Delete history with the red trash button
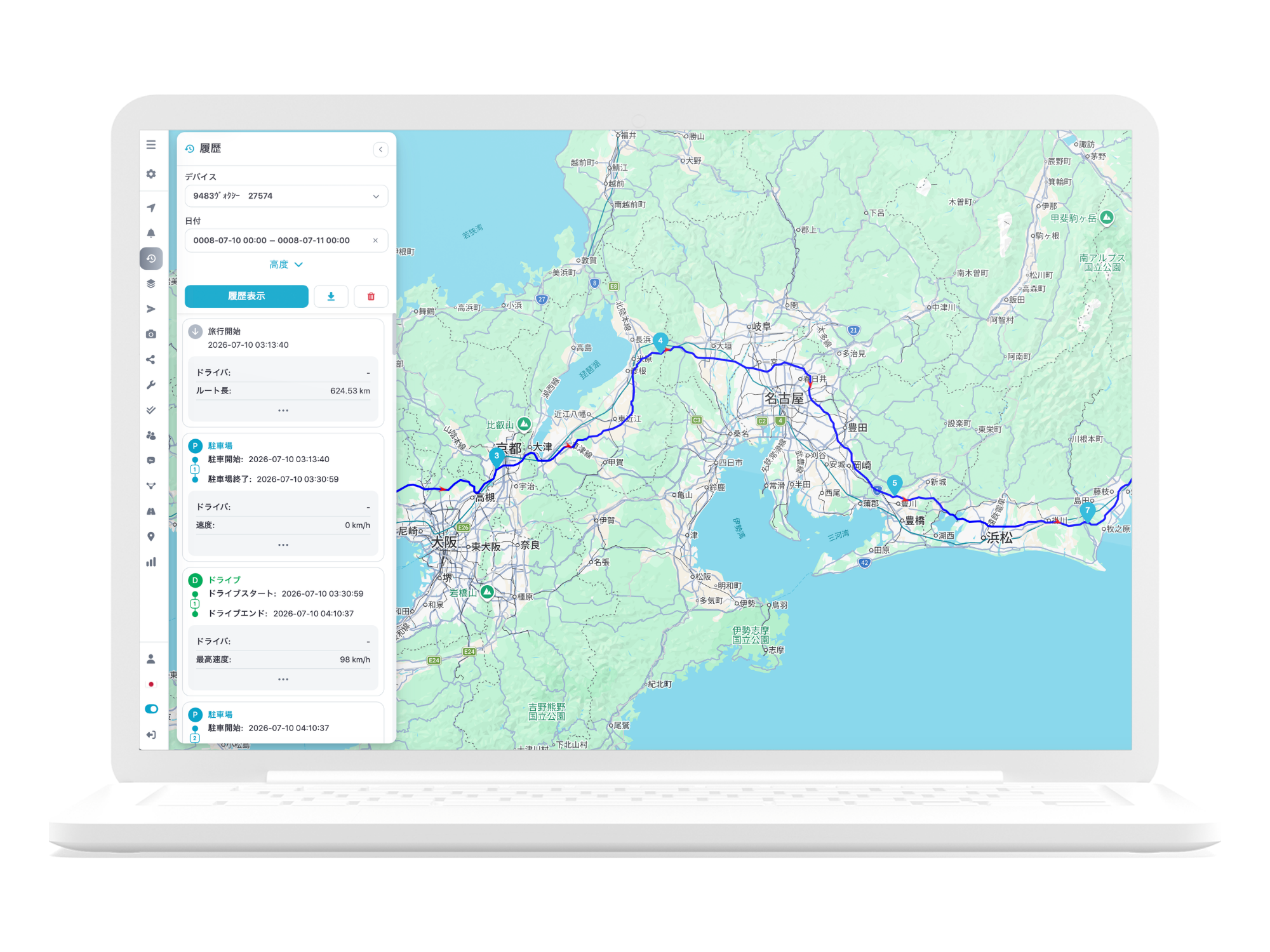The height and width of the screenshot is (952, 1270). (x=371, y=296)
